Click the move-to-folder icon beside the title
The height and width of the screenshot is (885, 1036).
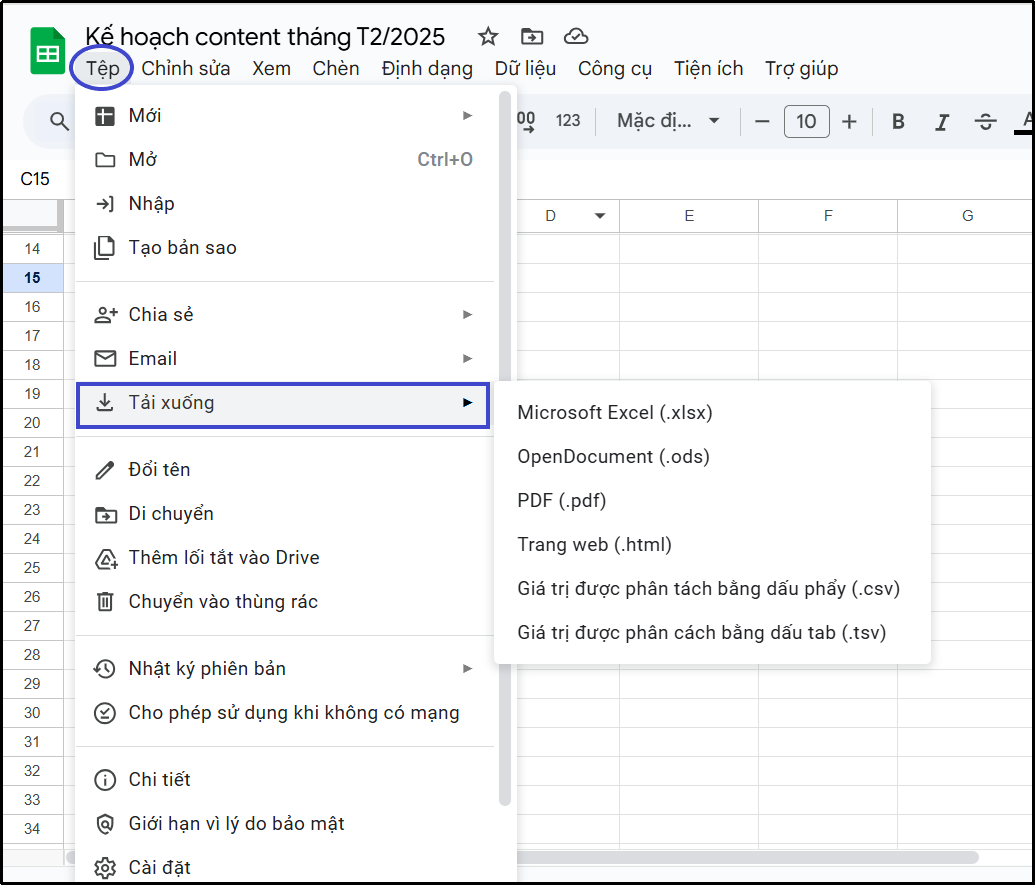click(x=532, y=37)
